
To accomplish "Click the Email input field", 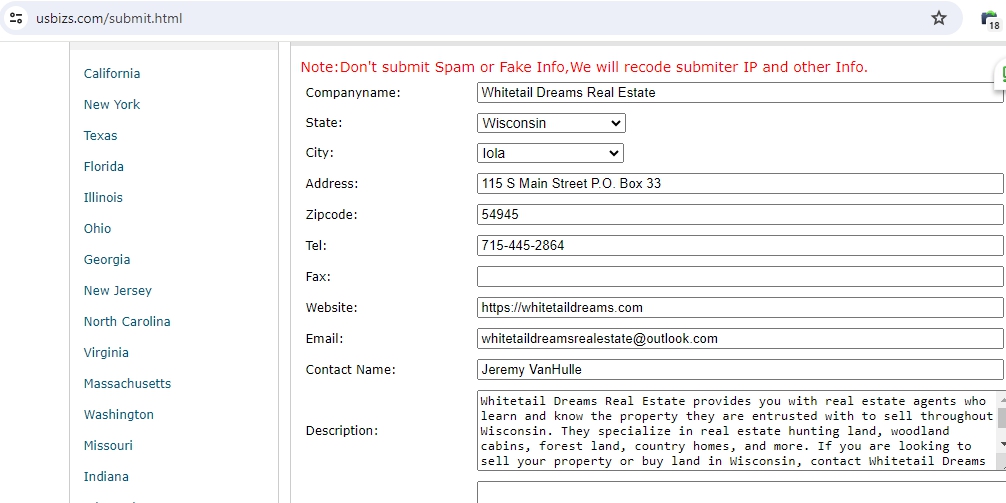I will (x=739, y=339).
